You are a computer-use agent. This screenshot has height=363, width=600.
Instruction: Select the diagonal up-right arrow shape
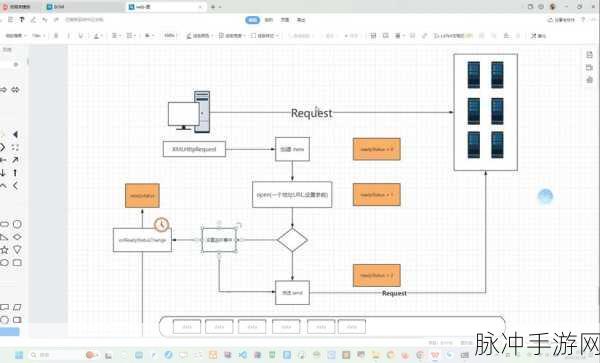click(x=15, y=160)
